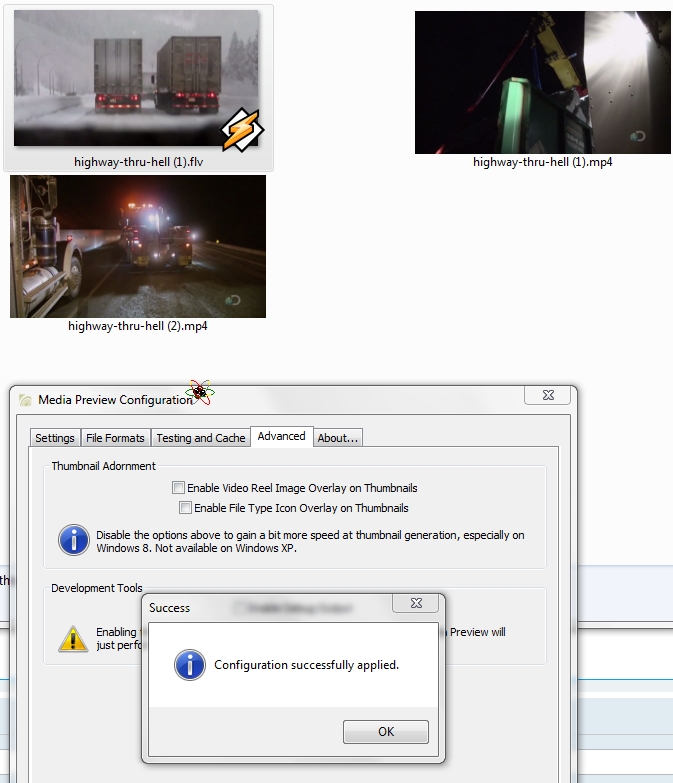Screen dimensions: 673x783
Task: Click the blue info icon under Thumbnail Adornment
Action: (74, 540)
